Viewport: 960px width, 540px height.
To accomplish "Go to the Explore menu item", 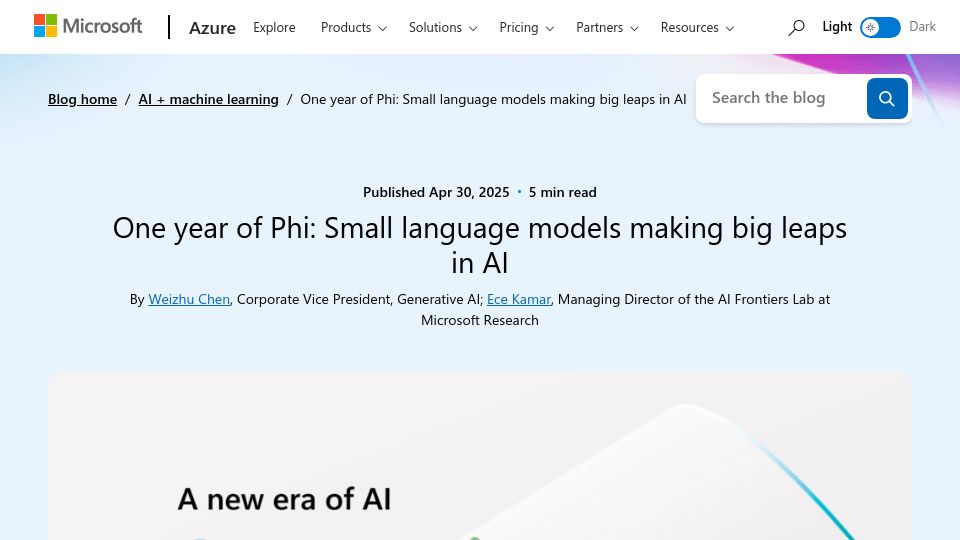I will pyautogui.click(x=274, y=28).
